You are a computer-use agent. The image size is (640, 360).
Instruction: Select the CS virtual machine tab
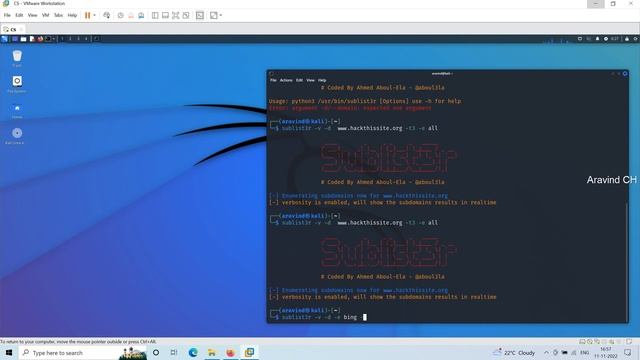12,29
